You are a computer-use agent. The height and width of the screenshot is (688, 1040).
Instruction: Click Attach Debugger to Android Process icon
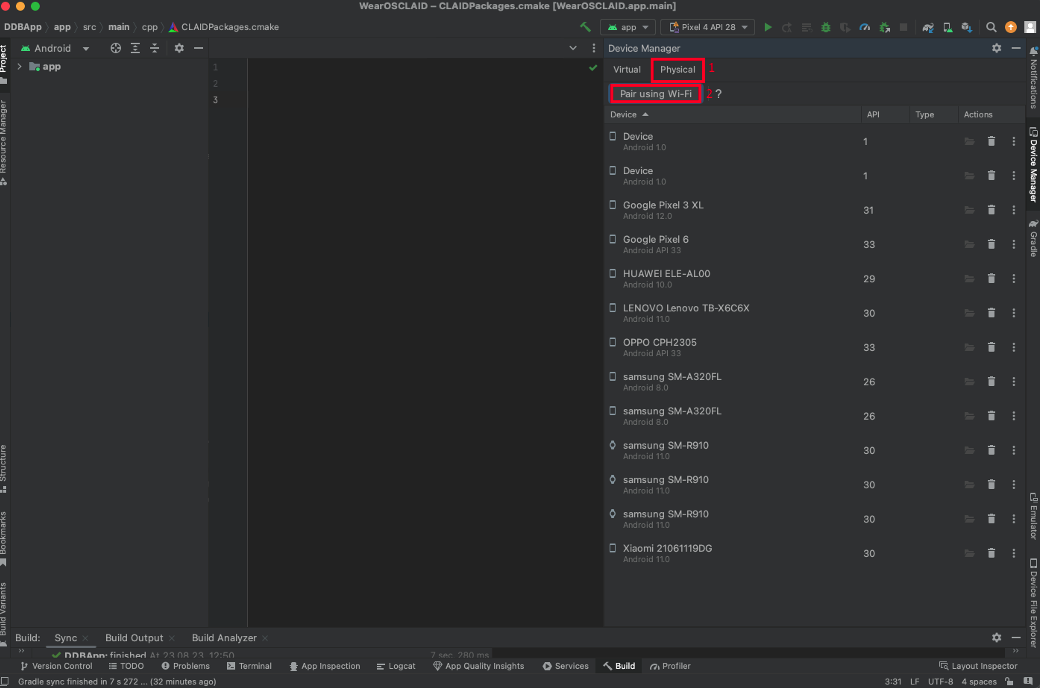pyautogui.click(x=884, y=27)
